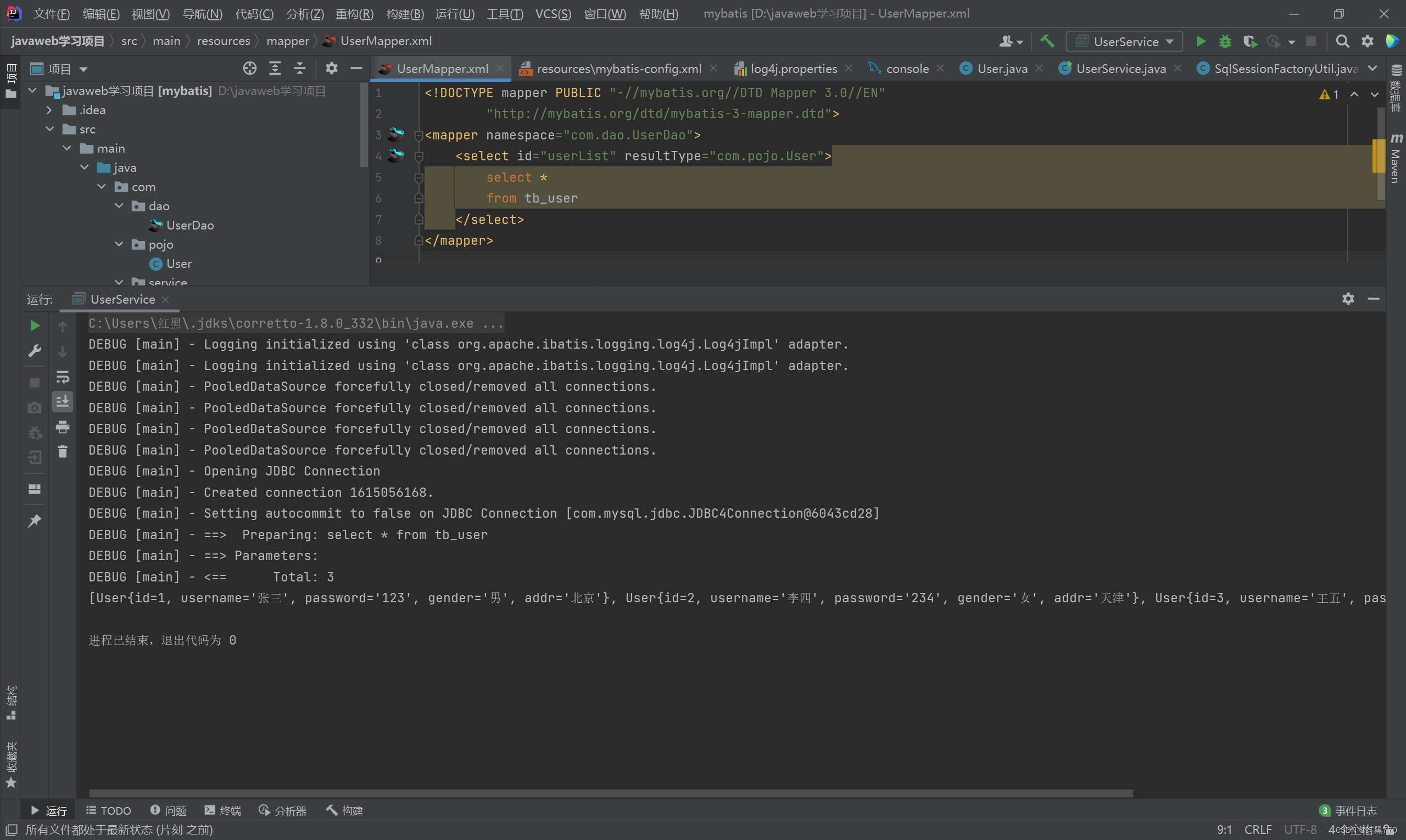Screen dimensions: 1406x840
Task: Toggle soft-wrap in run console
Action: click(62, 377)
